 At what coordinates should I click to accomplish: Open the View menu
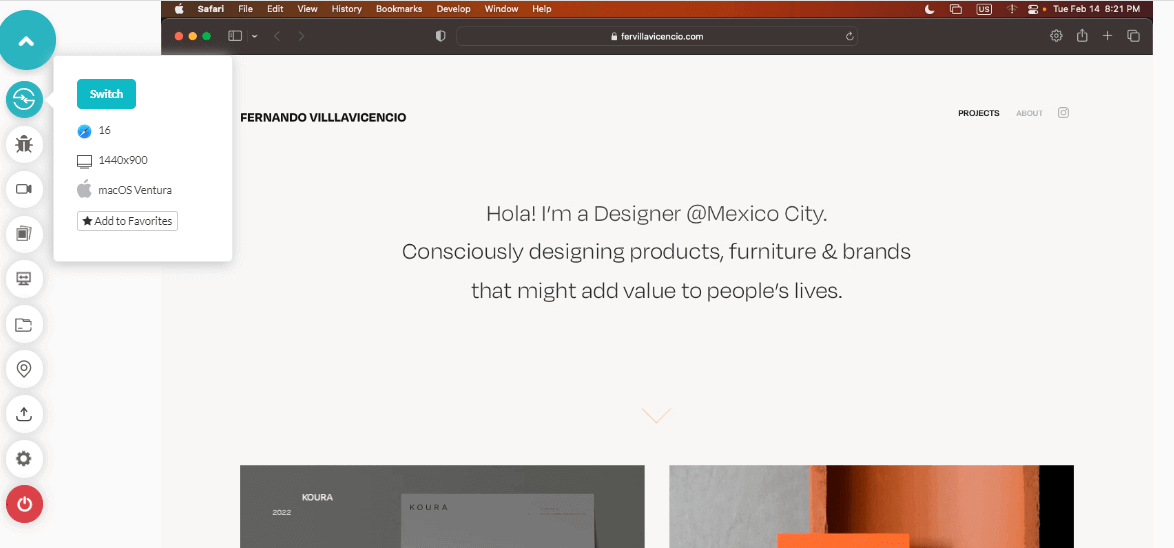[x=307, y=9]
